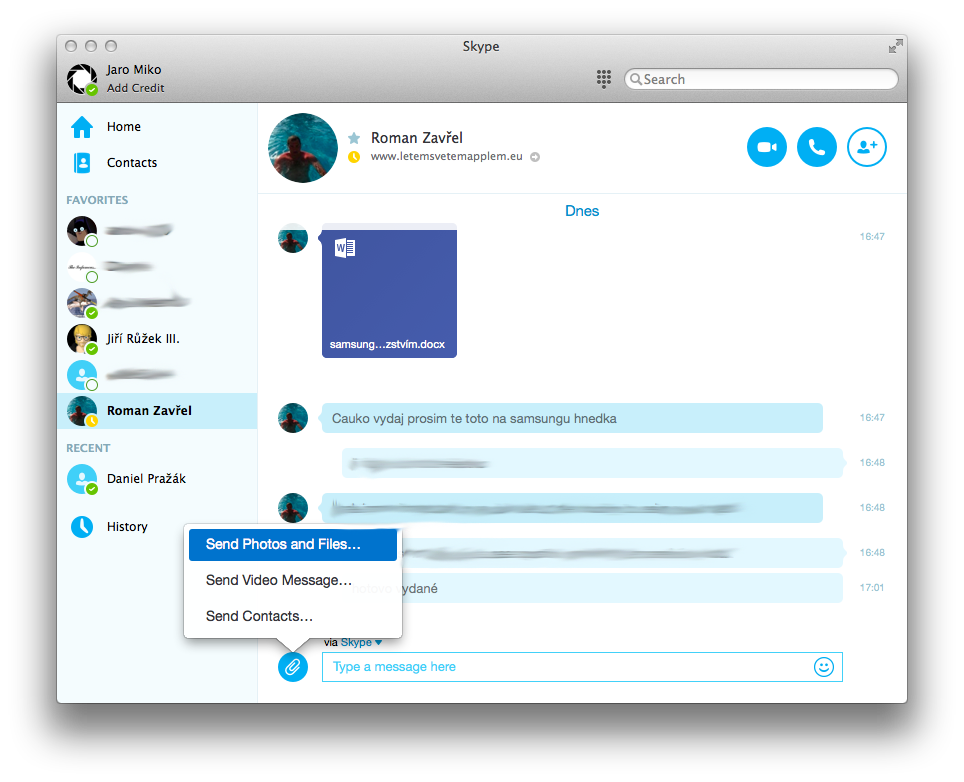Image resolution: width=964 pixels, height=782 pixels.
Task: Open the paperclip attachment icon
Action: pyautogui.click(x=292, y=666)
